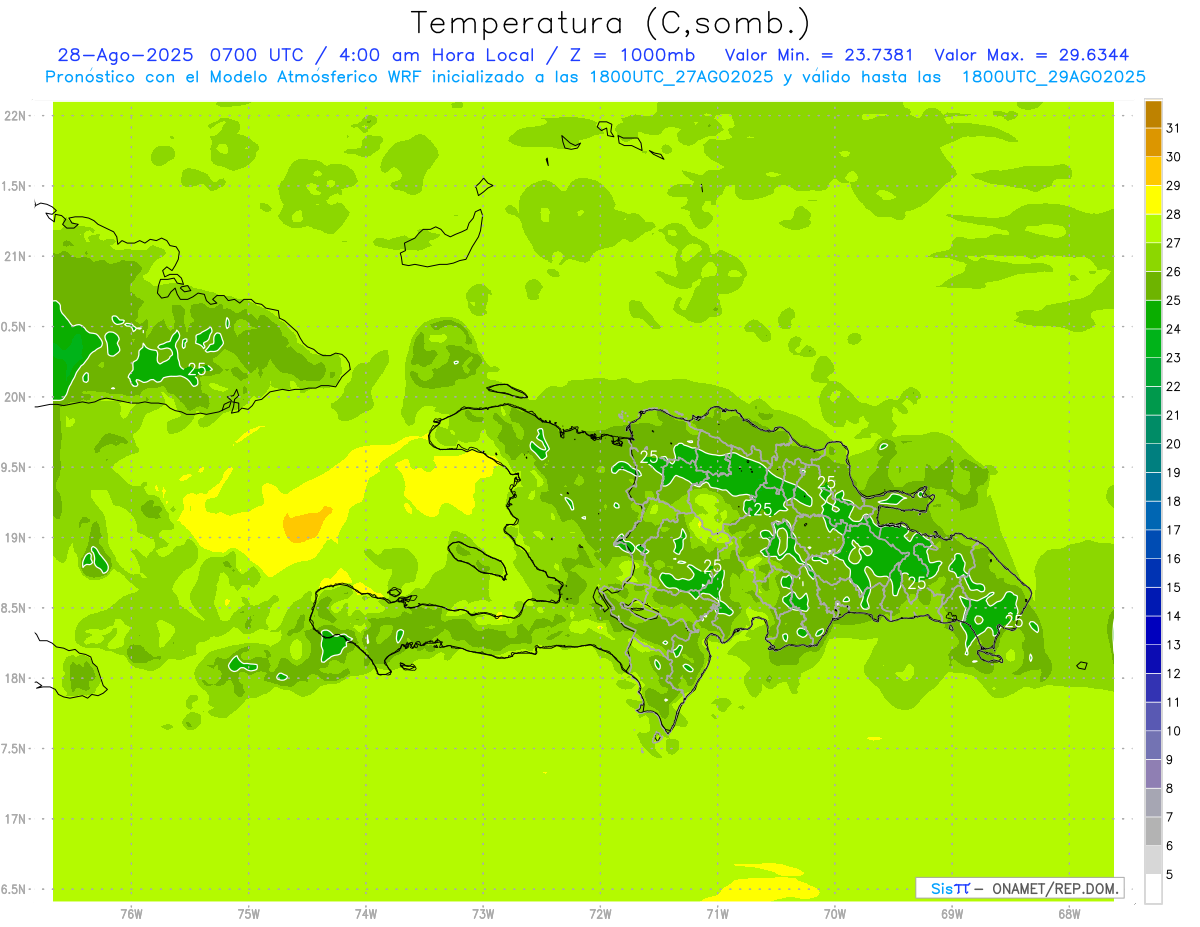
Task: Click the '70W' longitude axis label
Action: coord(834,914)
